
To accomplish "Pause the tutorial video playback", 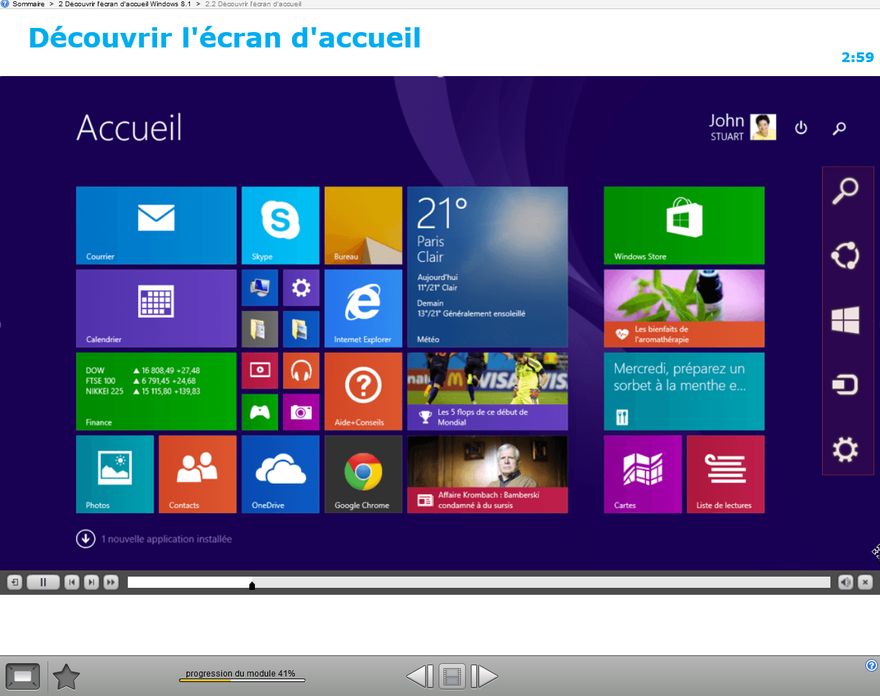I will point(43,582).
